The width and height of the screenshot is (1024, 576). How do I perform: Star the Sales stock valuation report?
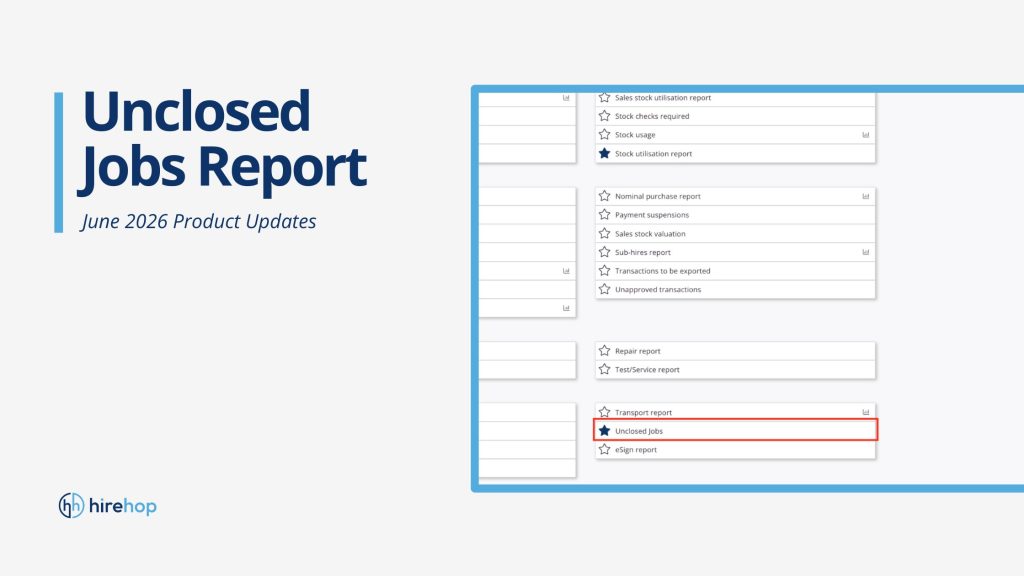604,233
